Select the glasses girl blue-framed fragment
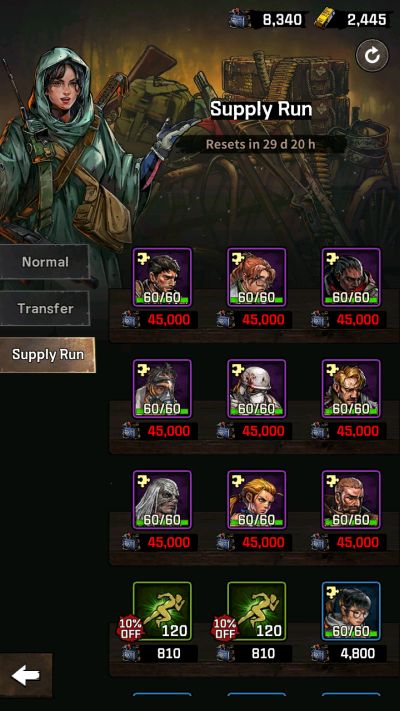 click(x=351, y=611)
